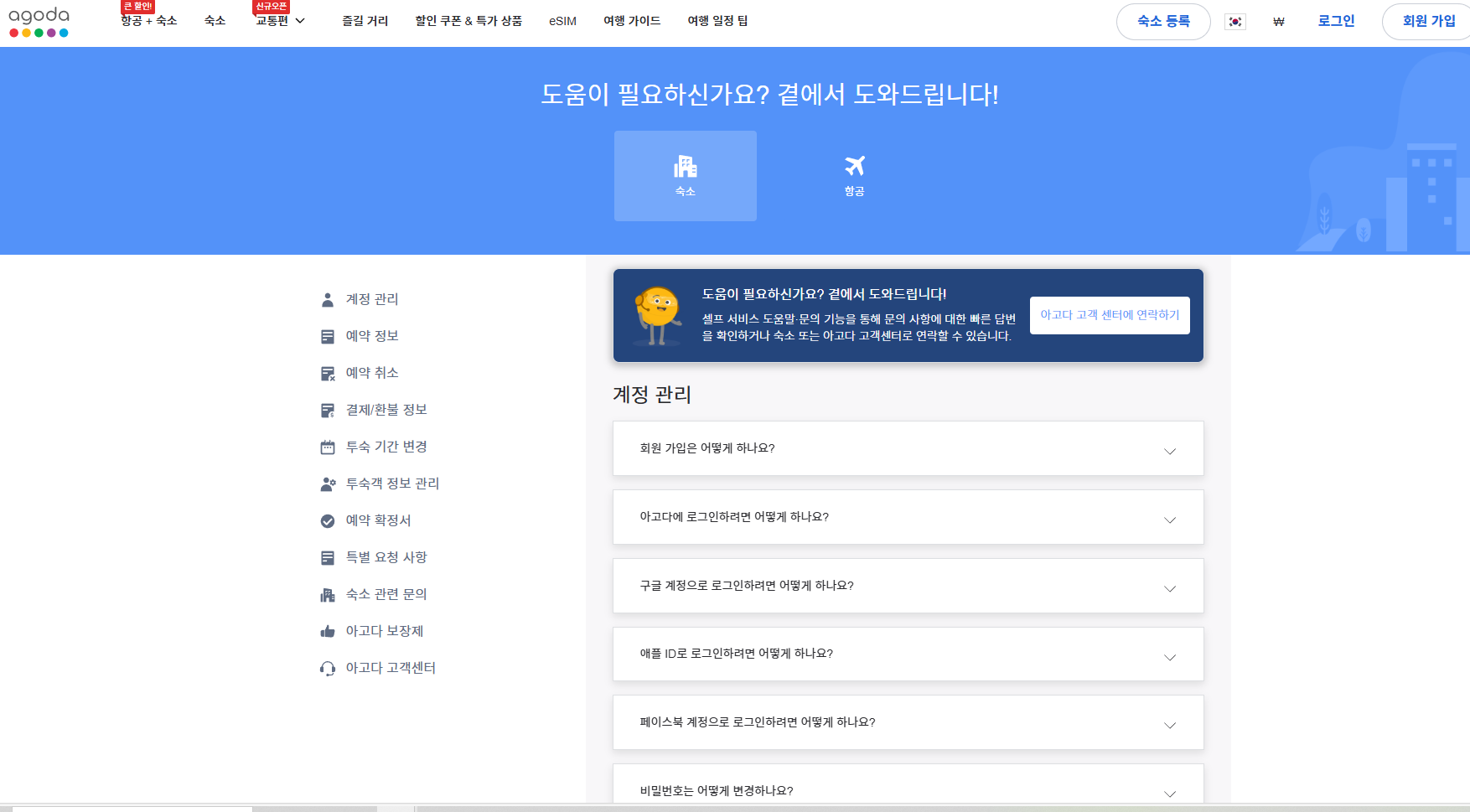Open 항공 + 숙소 menu item
Viewport: 1470px width, 812px height.
click(x=149, y=21)
